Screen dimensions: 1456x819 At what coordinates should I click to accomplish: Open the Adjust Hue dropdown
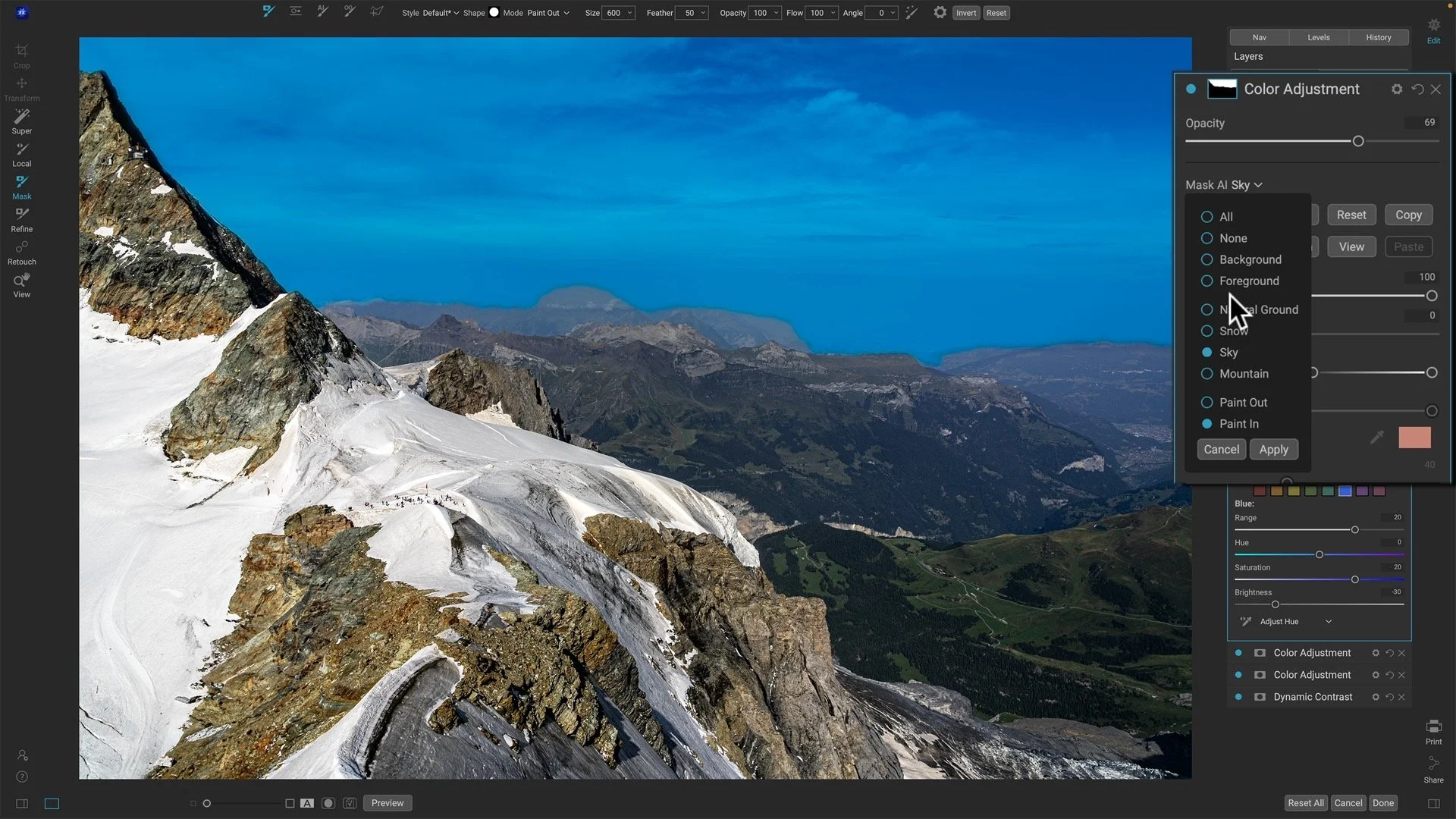pos(1294,622)
